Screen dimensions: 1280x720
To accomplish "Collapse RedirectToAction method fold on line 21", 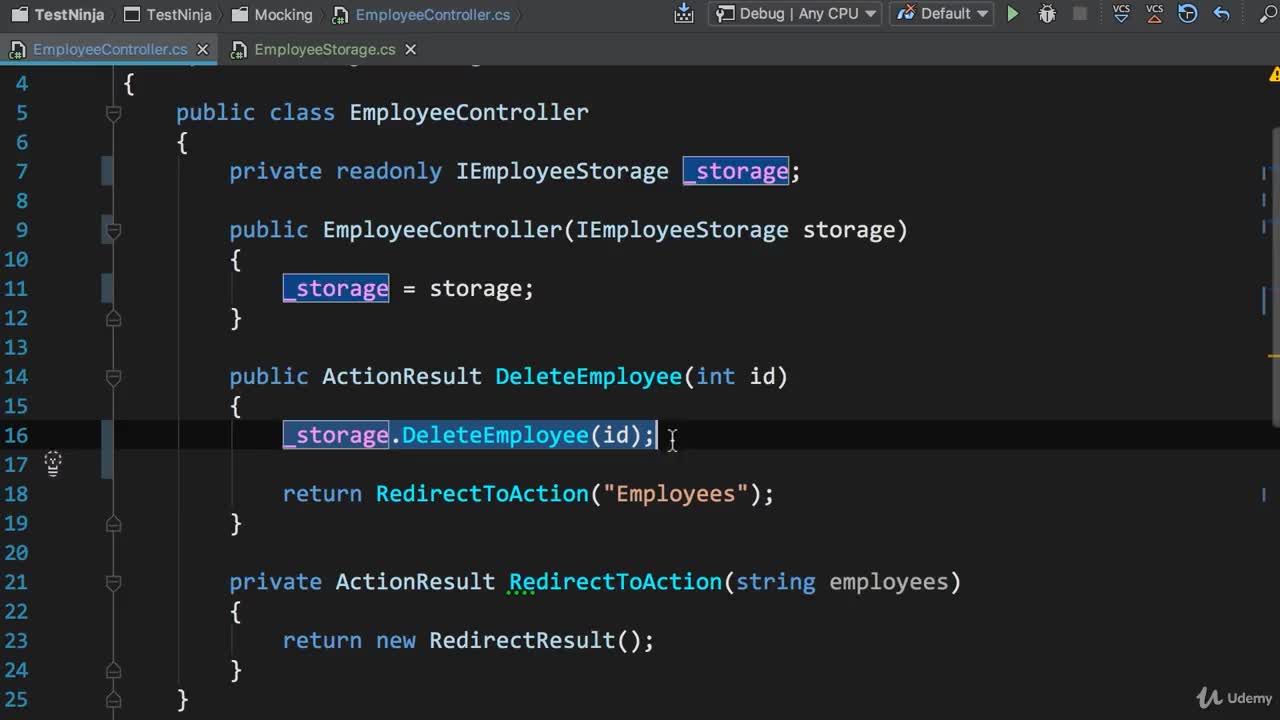I will tap(114, 582).
